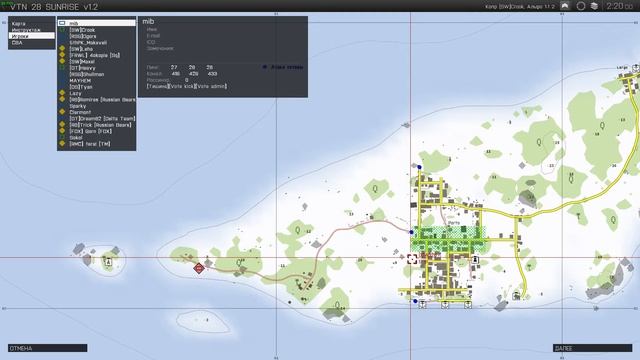Click the circular icon in top bar
Screen dimensions: 640x360
tap(580, 6)
